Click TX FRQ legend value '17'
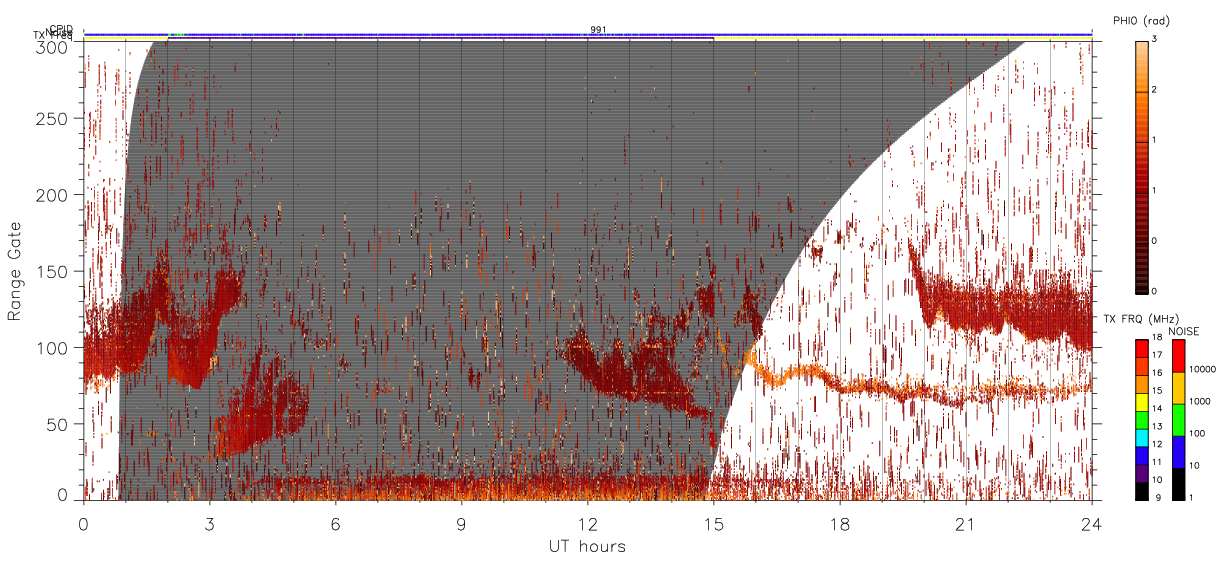 point(1157,355)
